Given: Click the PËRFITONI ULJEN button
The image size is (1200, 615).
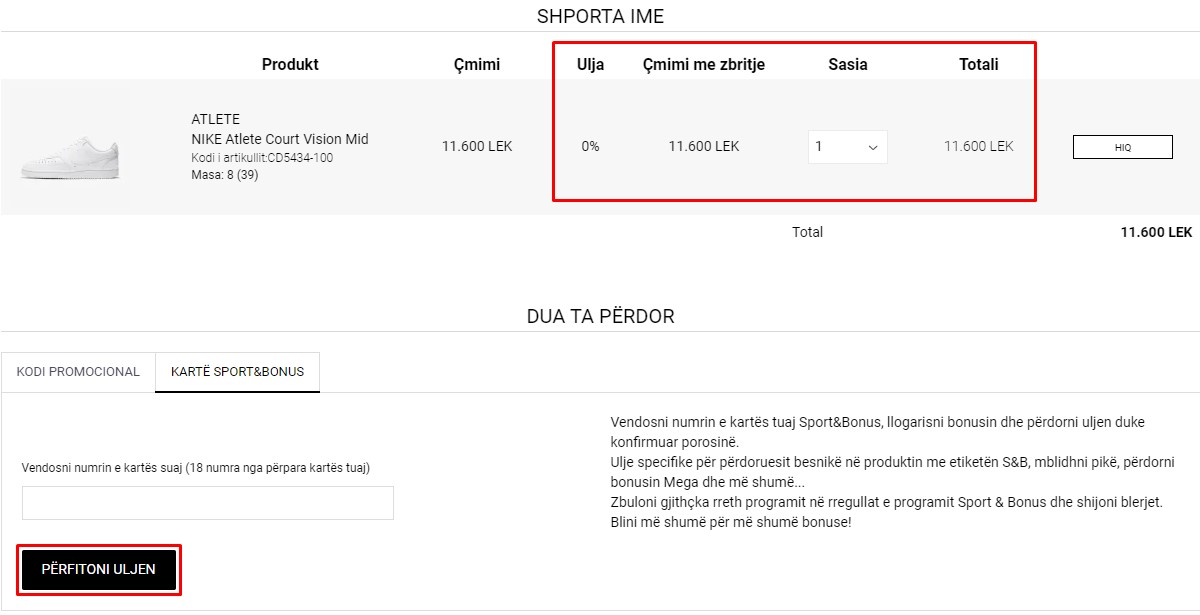Looking at the screenshot, I should (x=99, y=569).
